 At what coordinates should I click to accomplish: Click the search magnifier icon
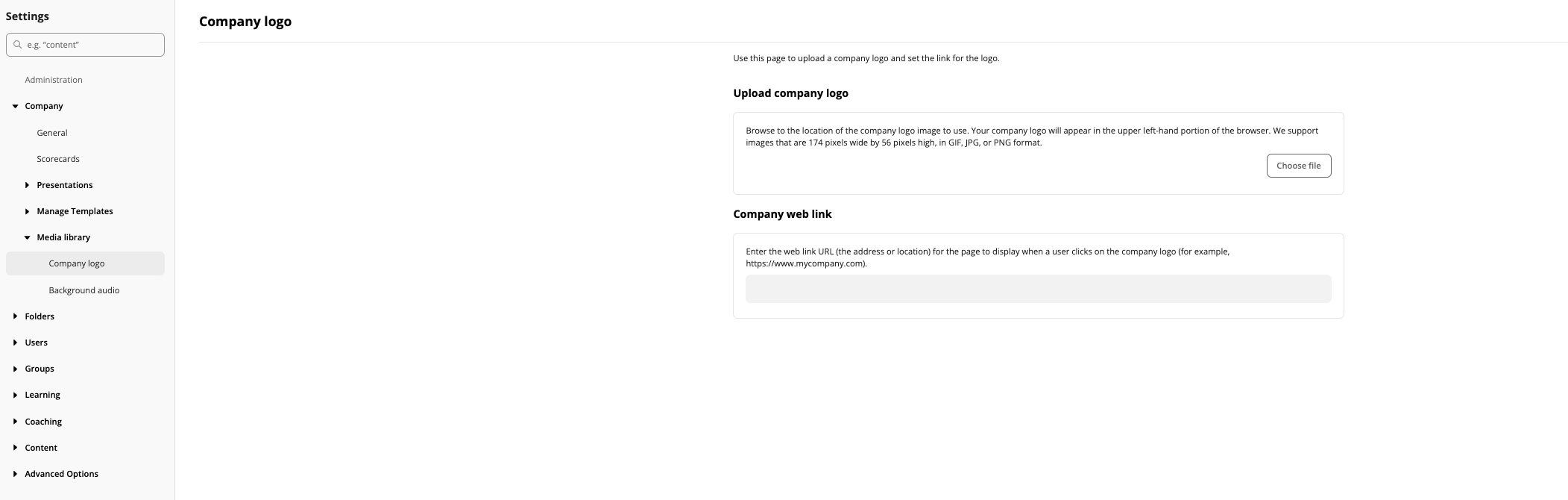point(17,44)
